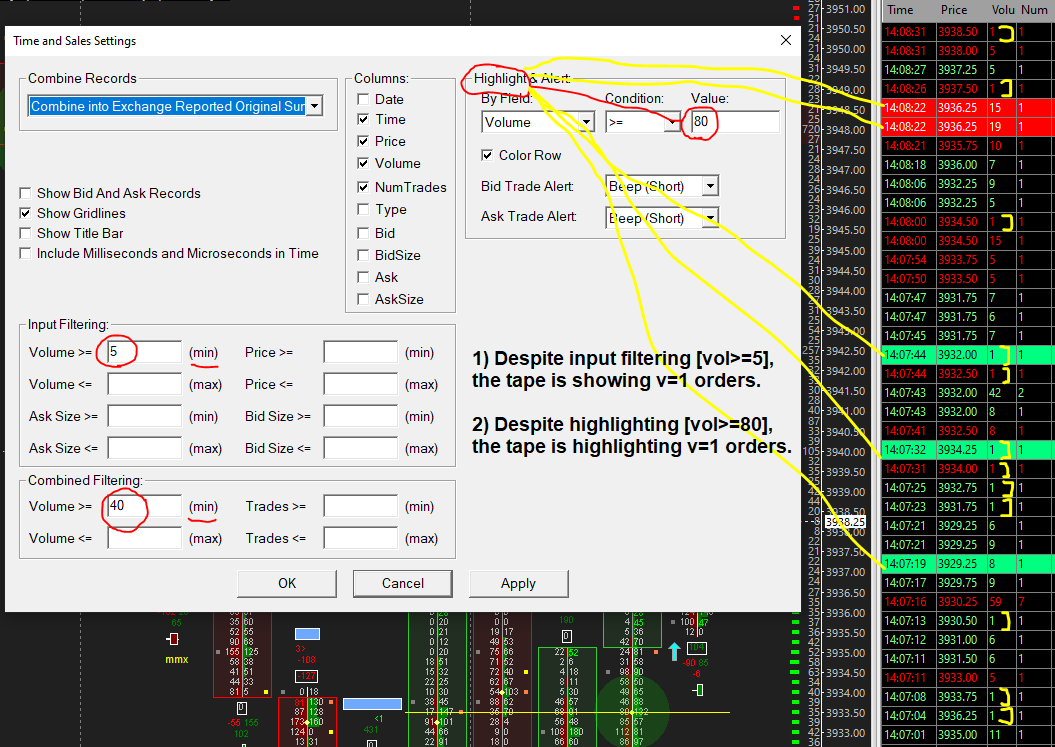Enable the Ask column checkbox
The height and width of the screenshot is (747, 1055).
(x=363, y=277)
